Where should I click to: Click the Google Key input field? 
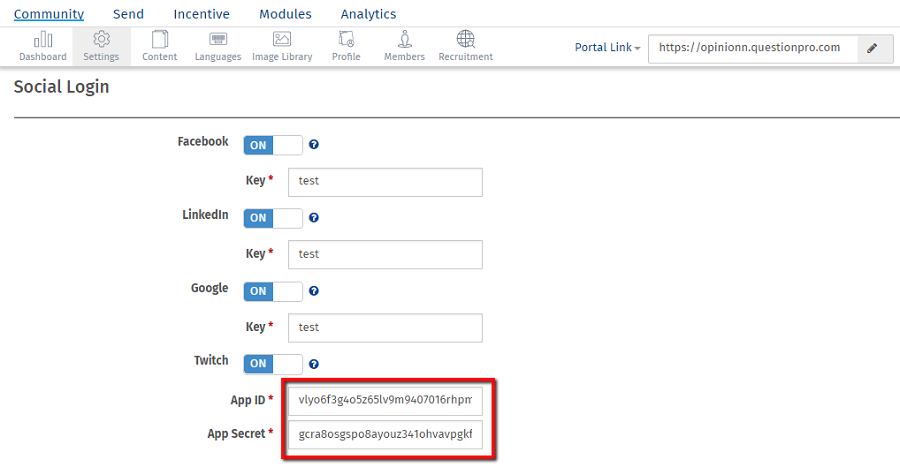pos(385,328)
